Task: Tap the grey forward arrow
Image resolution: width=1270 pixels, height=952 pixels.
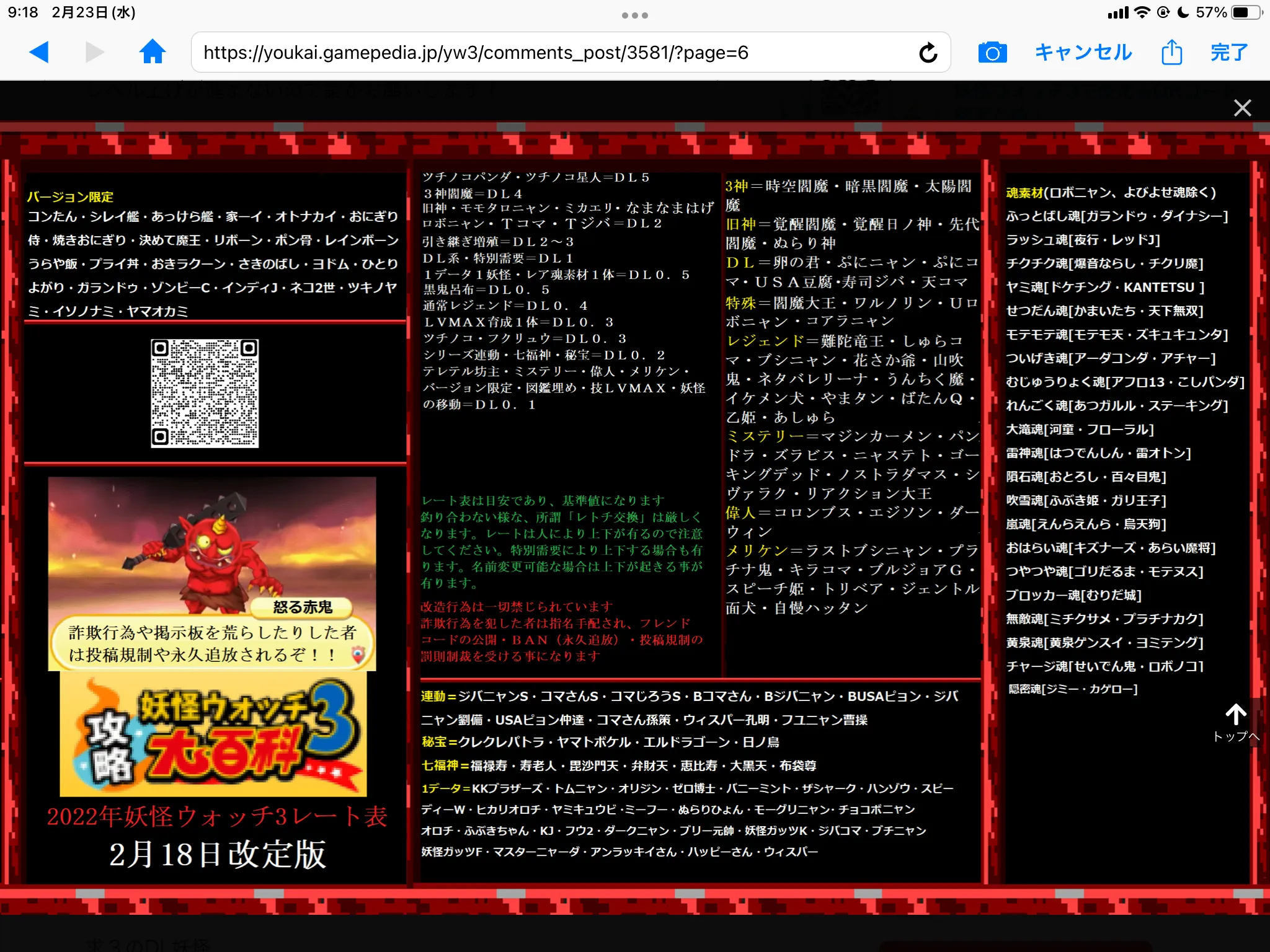Action: (x=94, y=52)
